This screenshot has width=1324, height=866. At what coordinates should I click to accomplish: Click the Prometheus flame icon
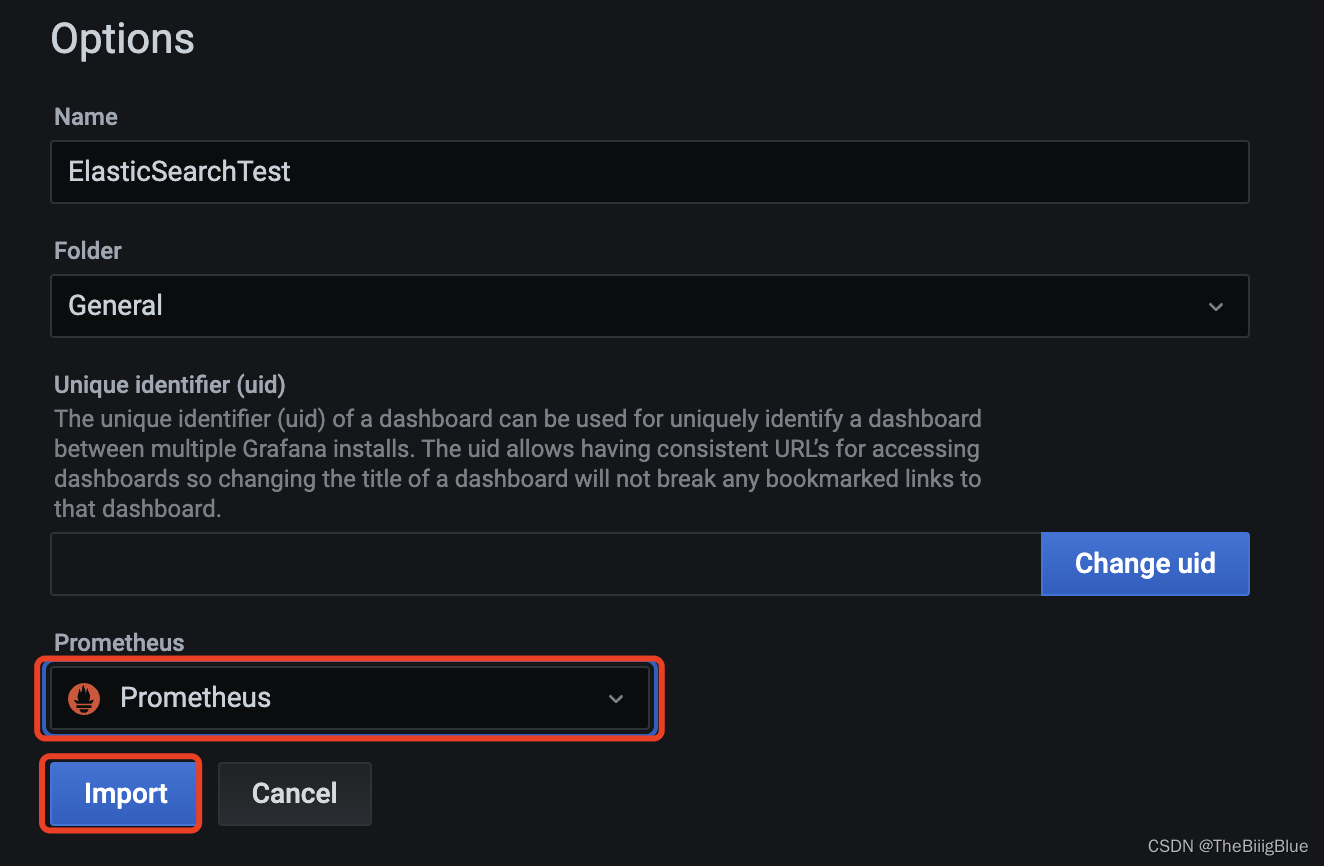84,698
